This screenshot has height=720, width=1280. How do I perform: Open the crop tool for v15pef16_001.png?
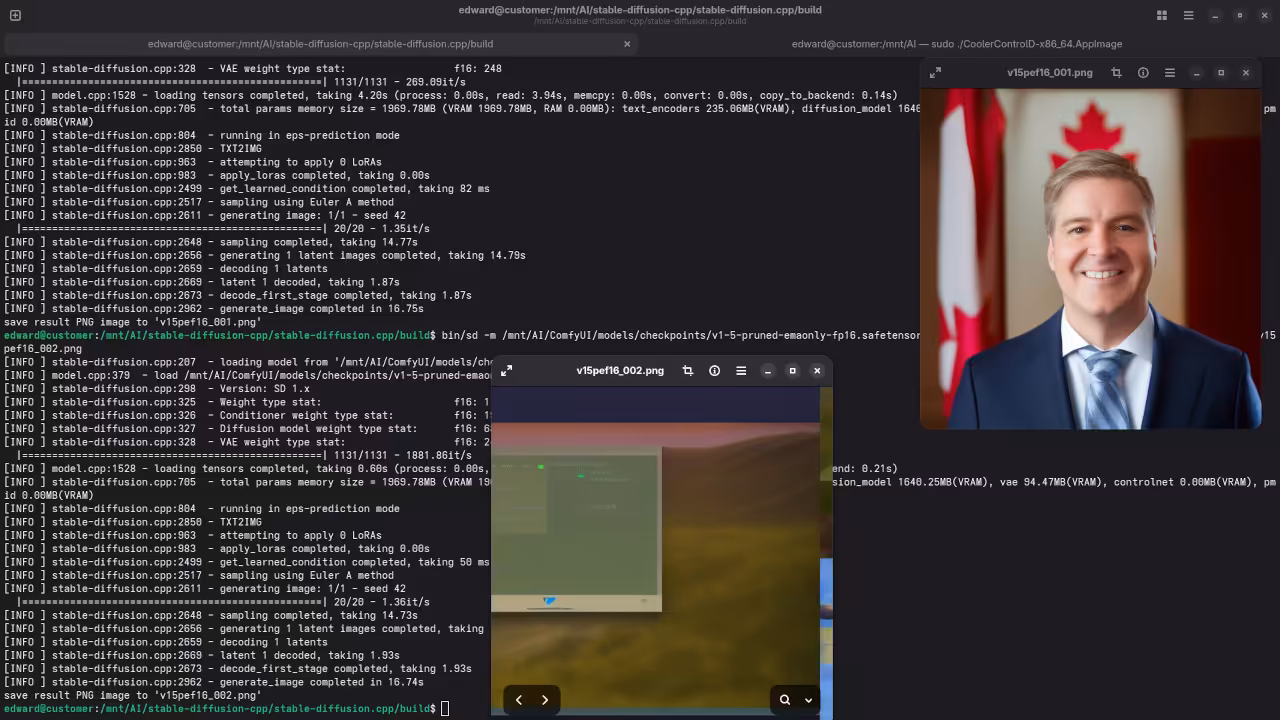(x=1118, y=73)
